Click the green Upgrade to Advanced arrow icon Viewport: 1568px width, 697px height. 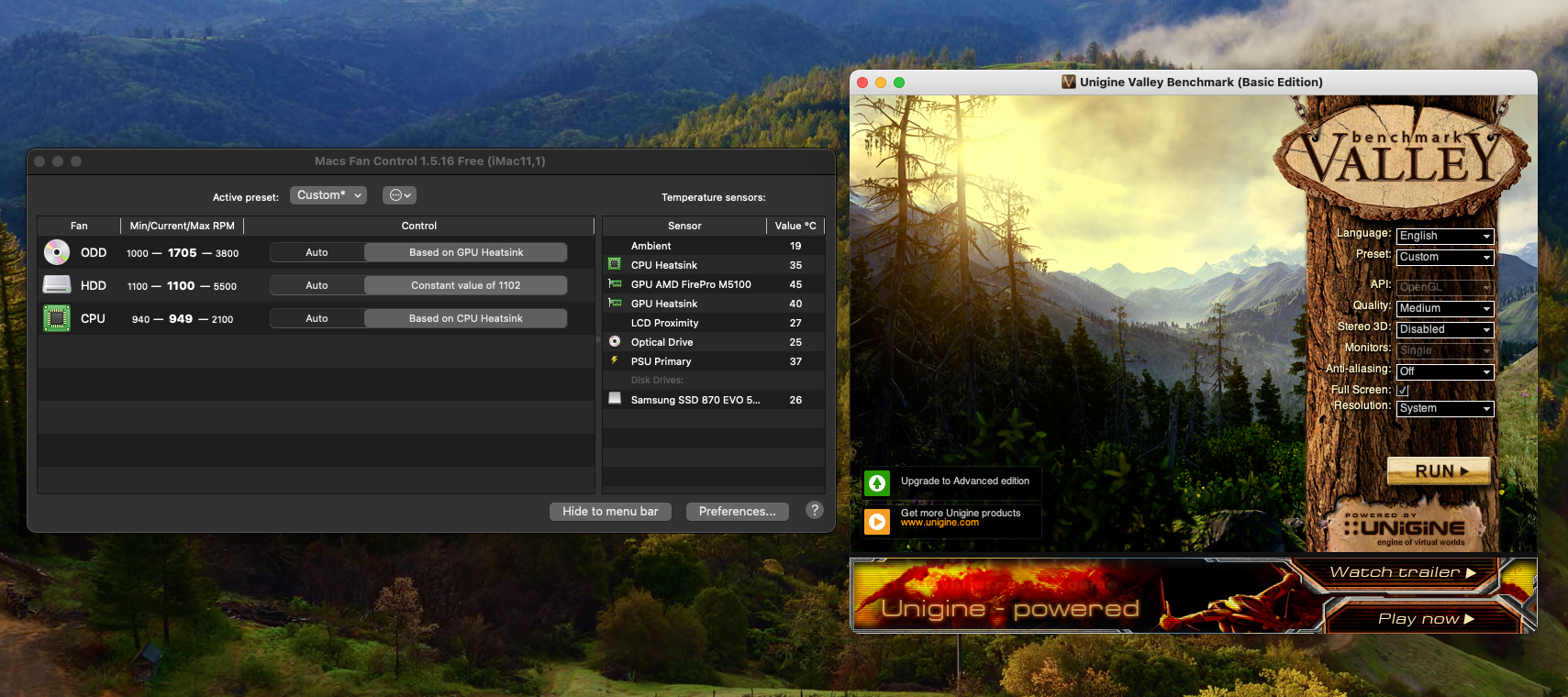click(877, 483)
